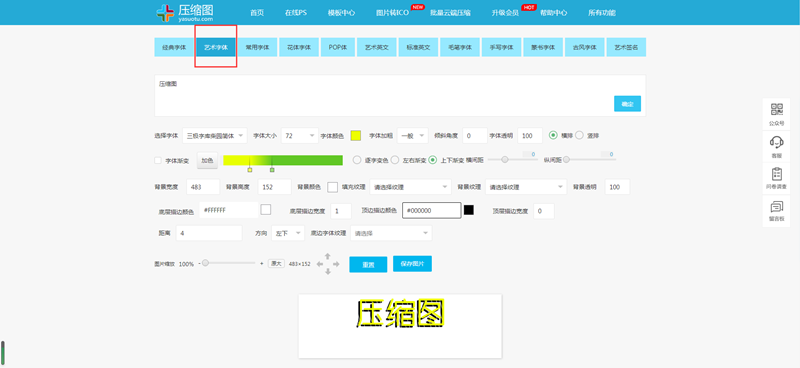Screen dimensions: 800x368
Task: Open the black 顶边描边颜色 swatch
Action: [x=468, y=210]
